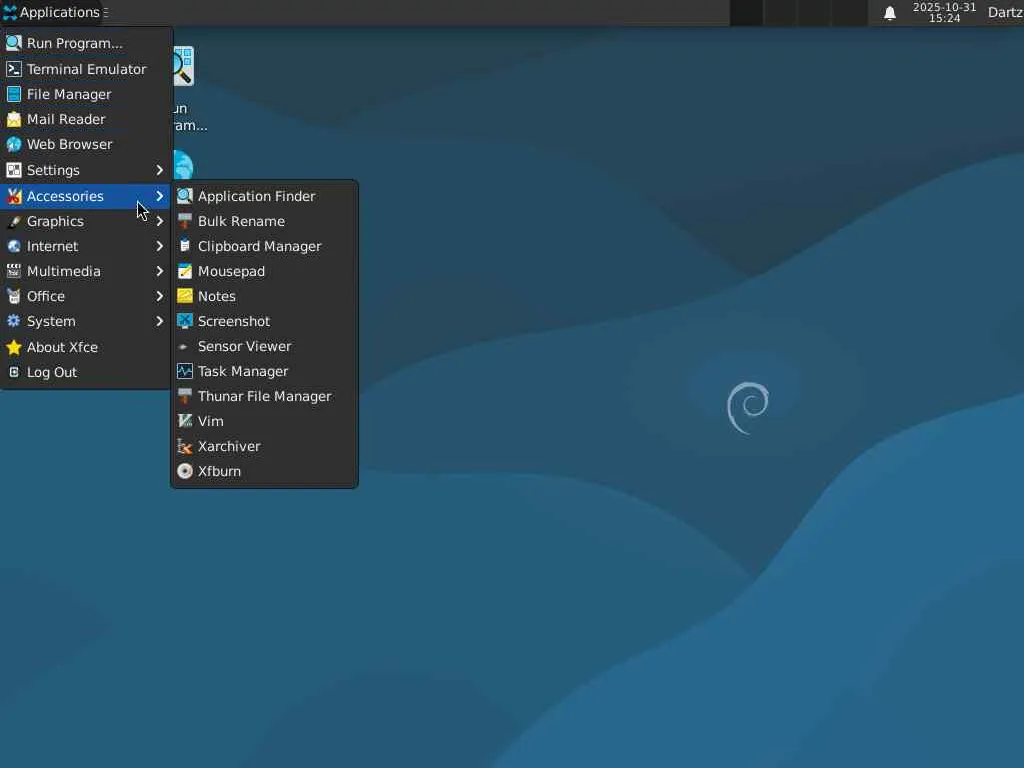Launch Application Finder from Accessories
Screen dimensions: 1024x768
point(264,196)
